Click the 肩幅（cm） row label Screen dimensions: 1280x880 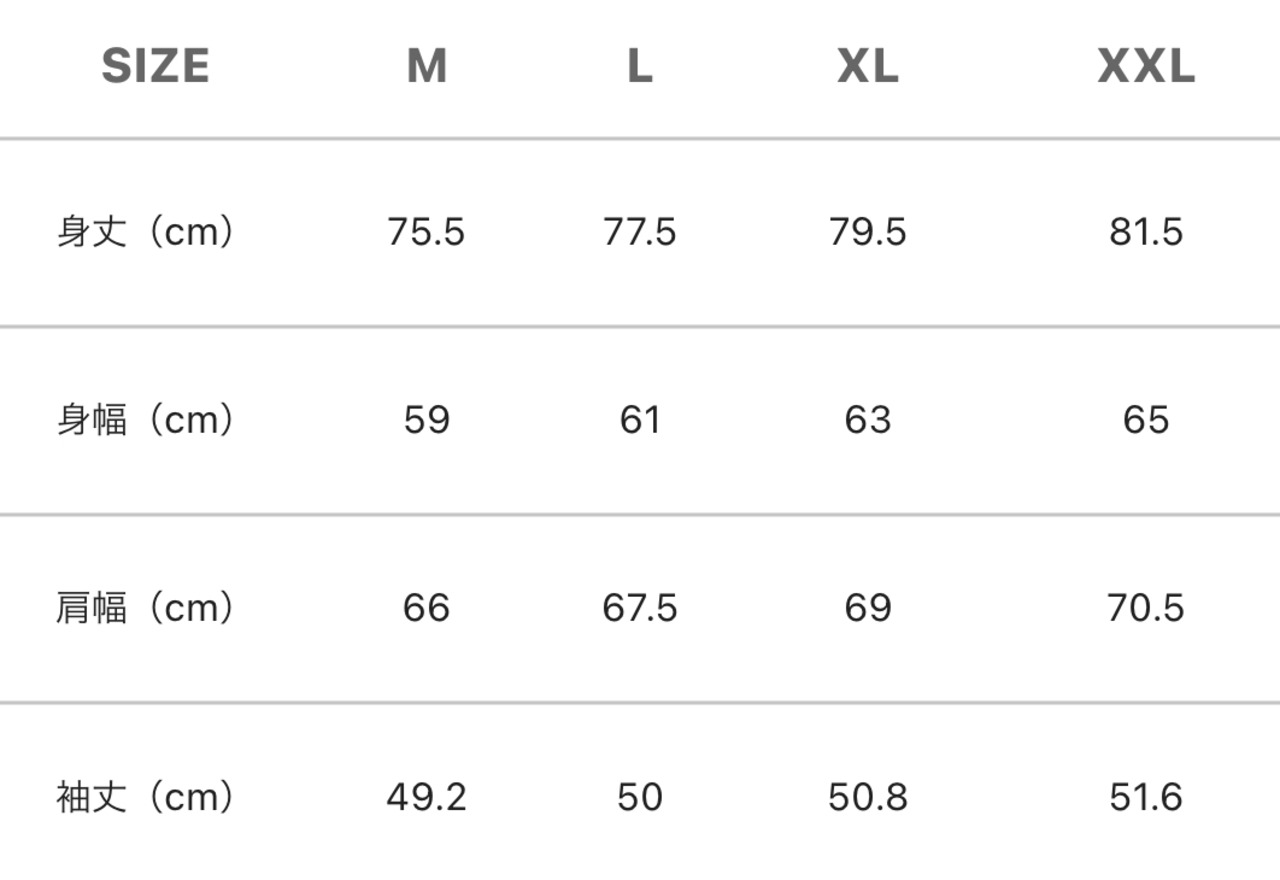point(147,608)
